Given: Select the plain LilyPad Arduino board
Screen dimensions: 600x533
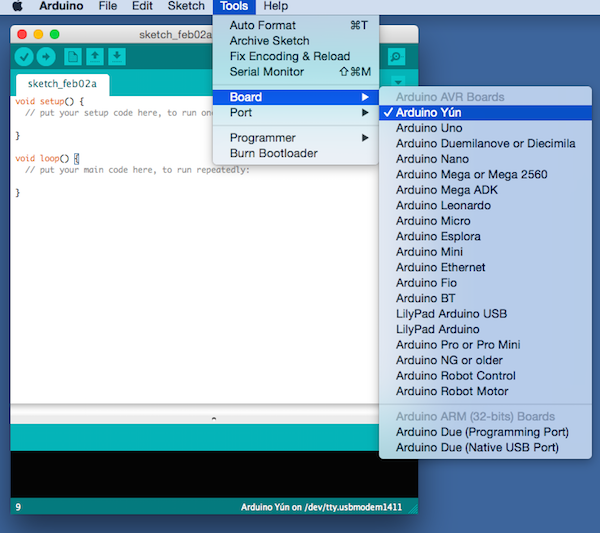Looking at the screenshot, I should point(485,329).
